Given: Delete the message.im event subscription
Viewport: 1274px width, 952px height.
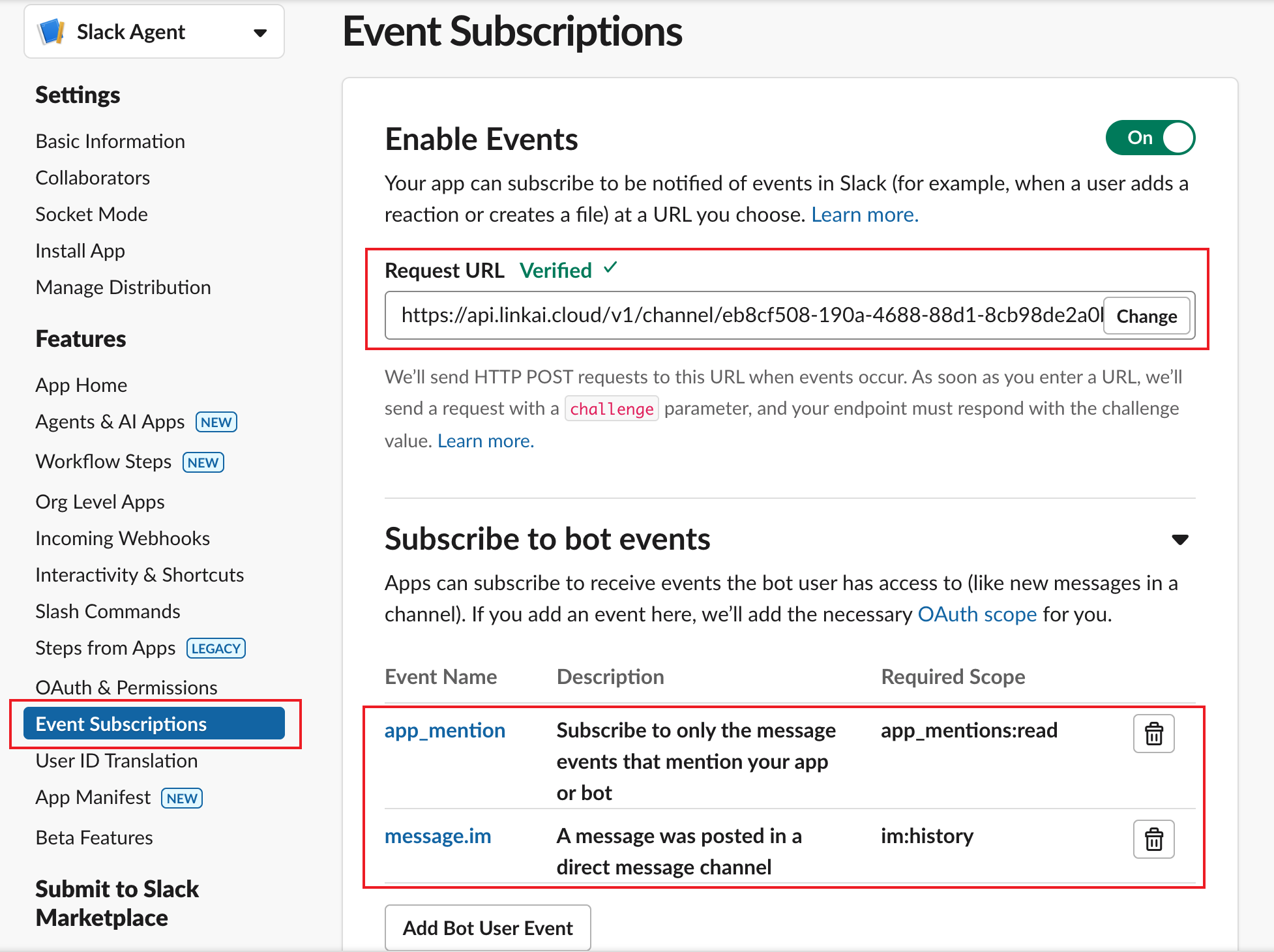Looking at the screenshot, I should [x=1153, y=839].
